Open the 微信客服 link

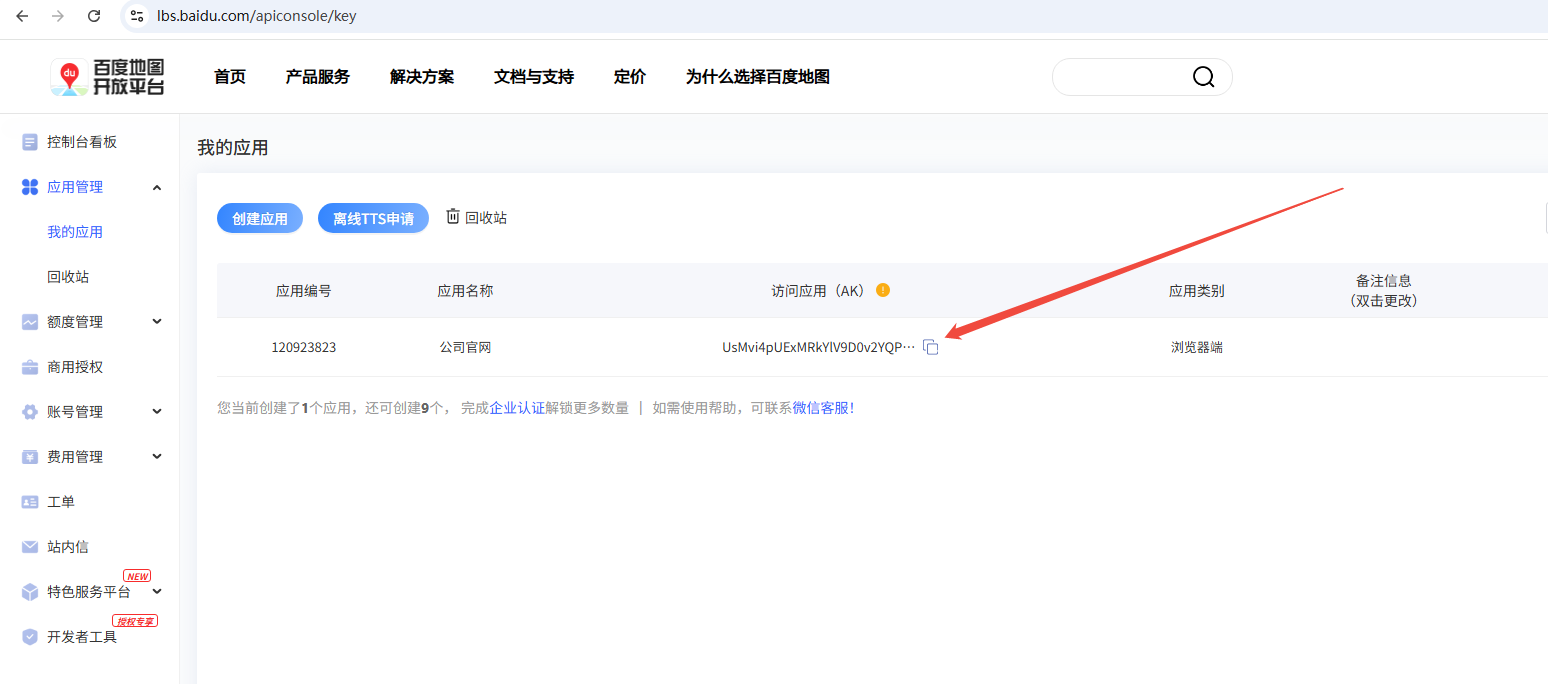pos(822,408)
